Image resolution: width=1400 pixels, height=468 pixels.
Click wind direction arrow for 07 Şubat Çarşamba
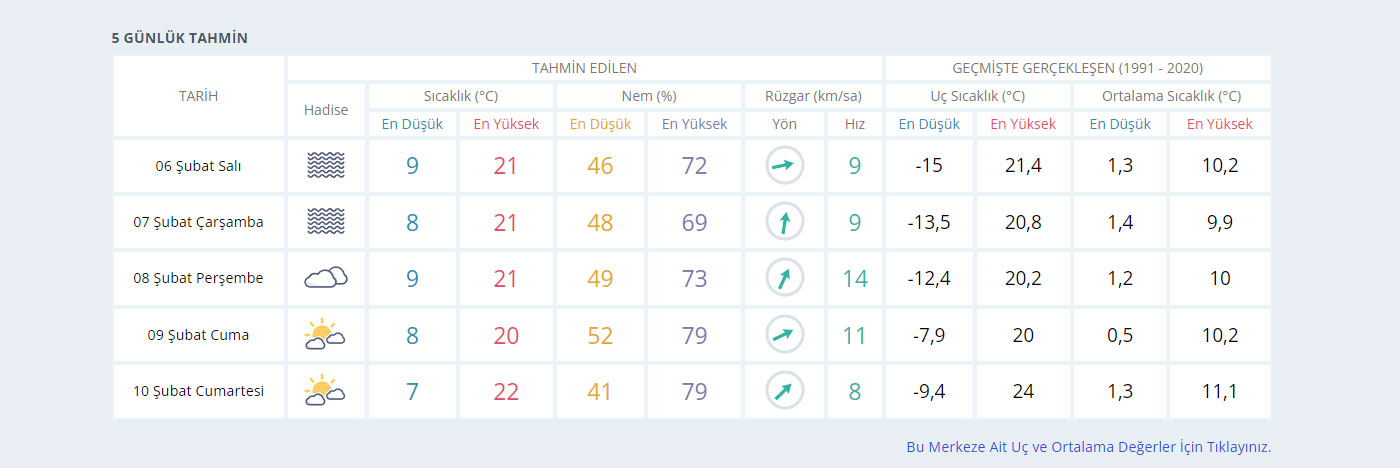[784, 222]
